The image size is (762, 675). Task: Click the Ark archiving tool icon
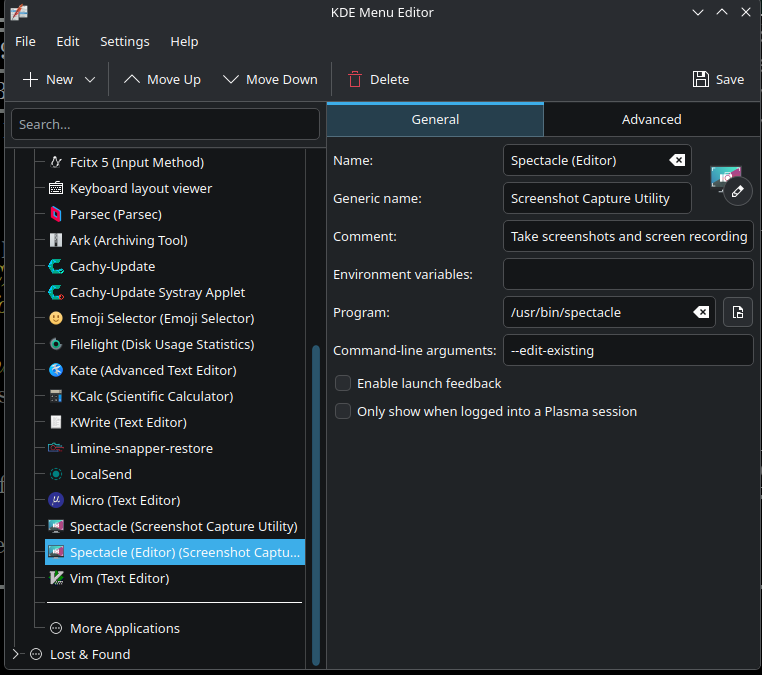[x=56, y=240]
